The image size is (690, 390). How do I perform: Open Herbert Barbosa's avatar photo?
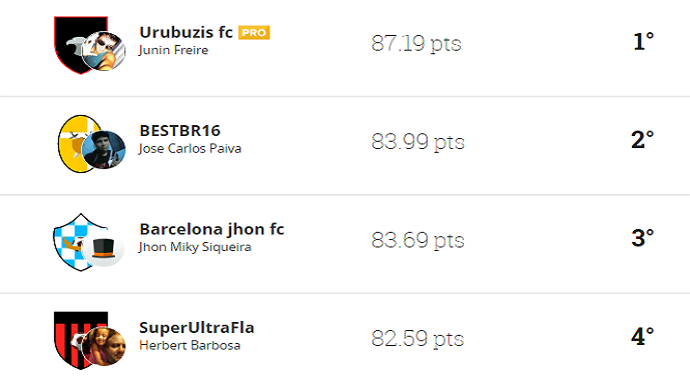tap(104, 346)
